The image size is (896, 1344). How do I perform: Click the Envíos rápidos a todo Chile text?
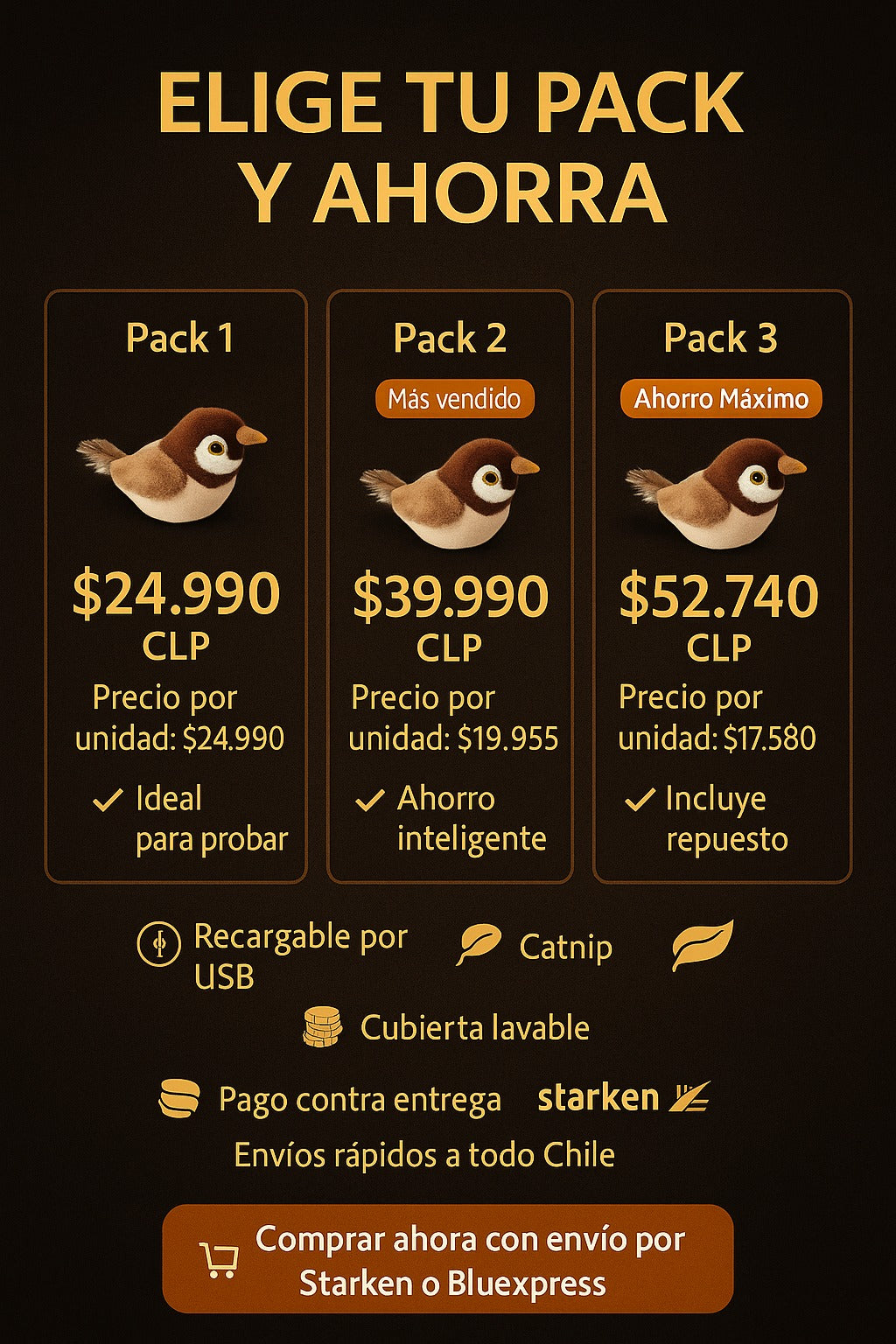(x=424, y=1155)
